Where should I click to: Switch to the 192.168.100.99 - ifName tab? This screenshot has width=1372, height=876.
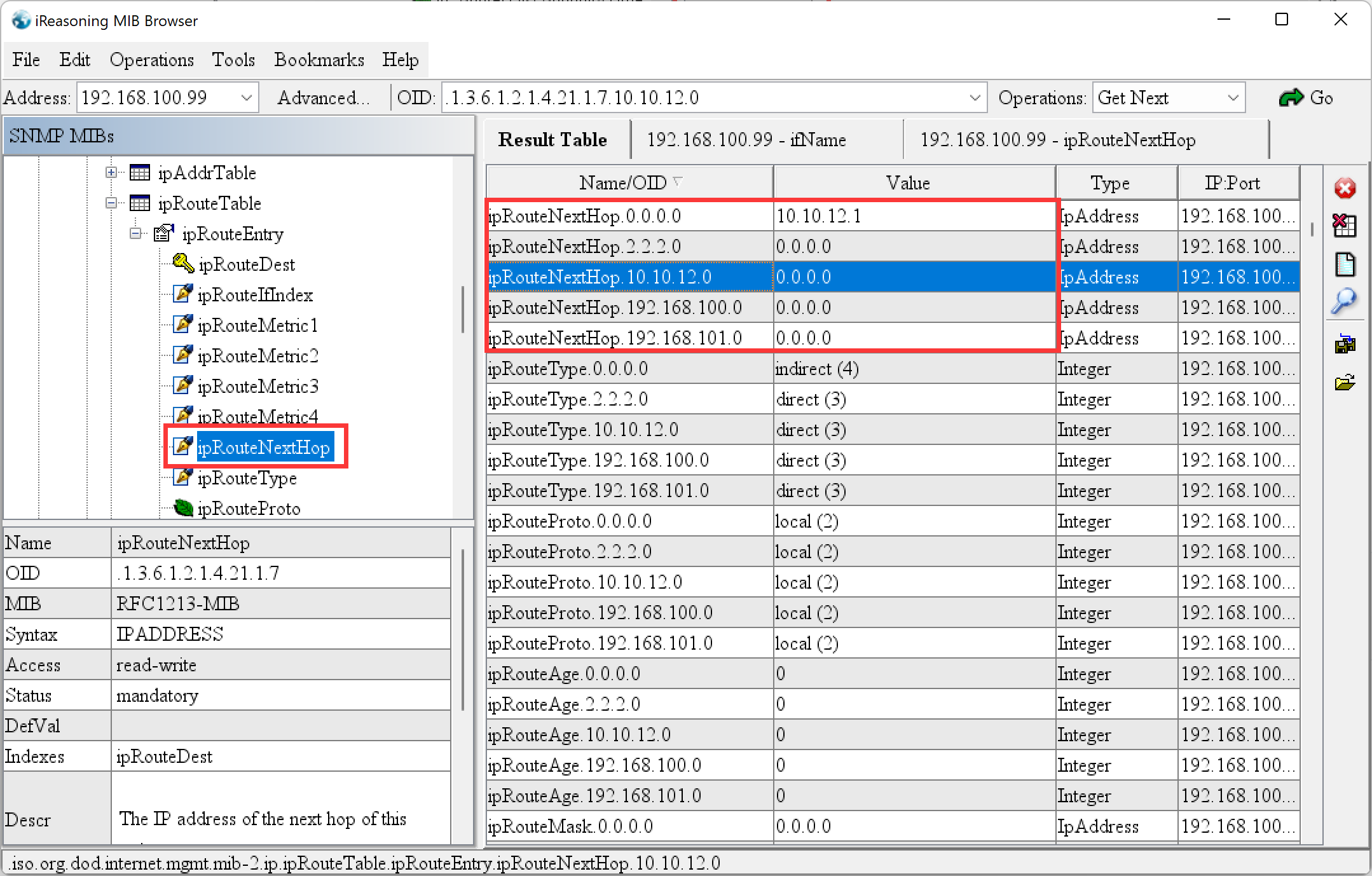746,140
